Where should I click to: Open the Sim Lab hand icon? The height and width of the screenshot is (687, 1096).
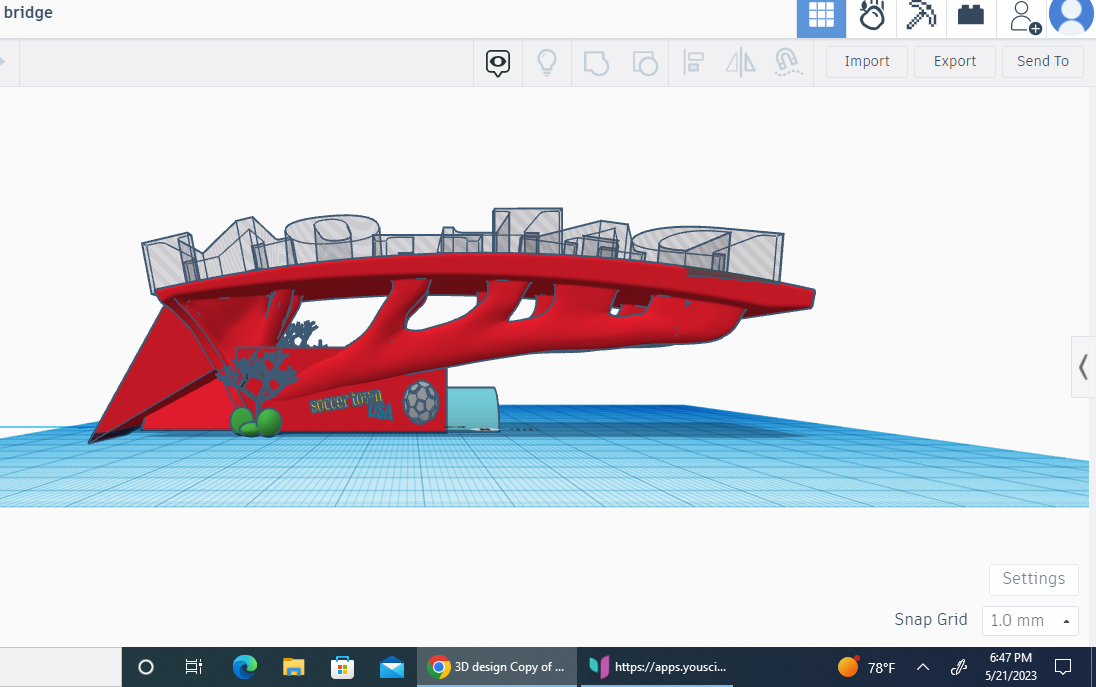click(x=872, y=15)
